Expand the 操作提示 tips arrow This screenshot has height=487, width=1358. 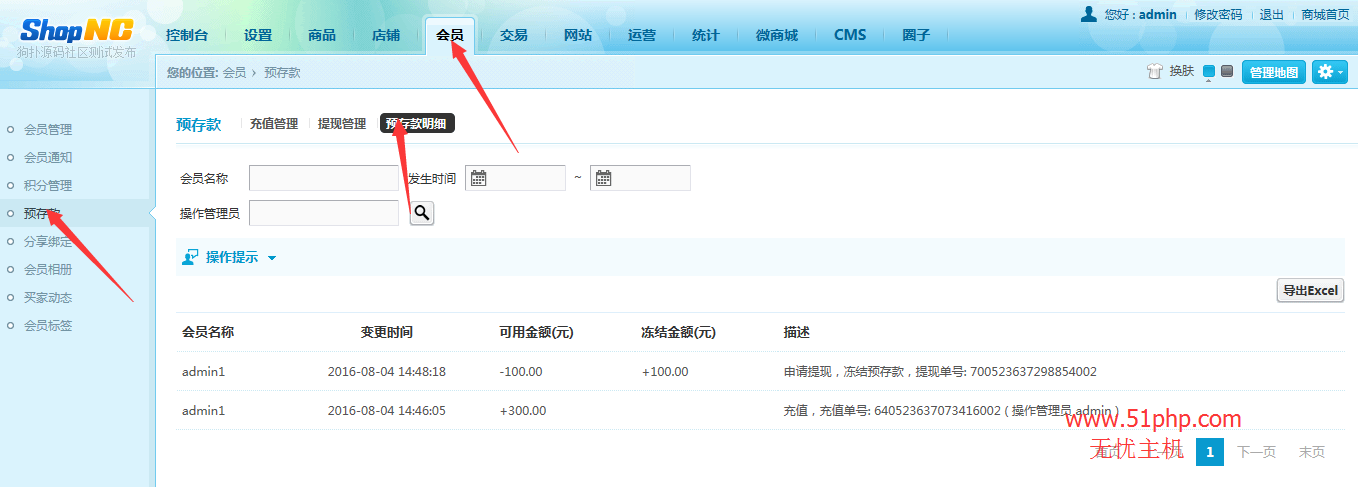coord(272,258)
